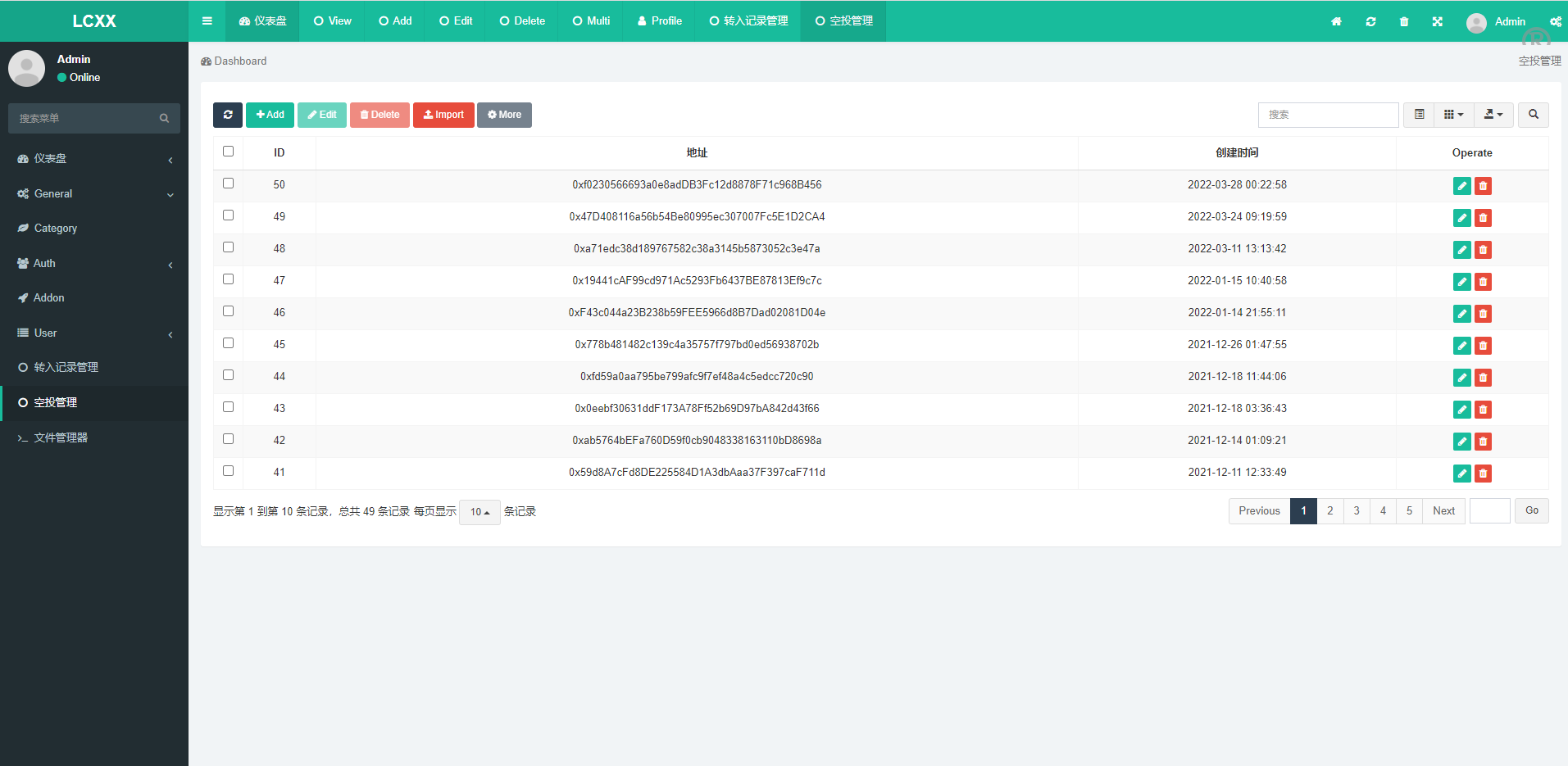Click the Import button
This screenshot has width=1568, height=766.
point(443,115)
